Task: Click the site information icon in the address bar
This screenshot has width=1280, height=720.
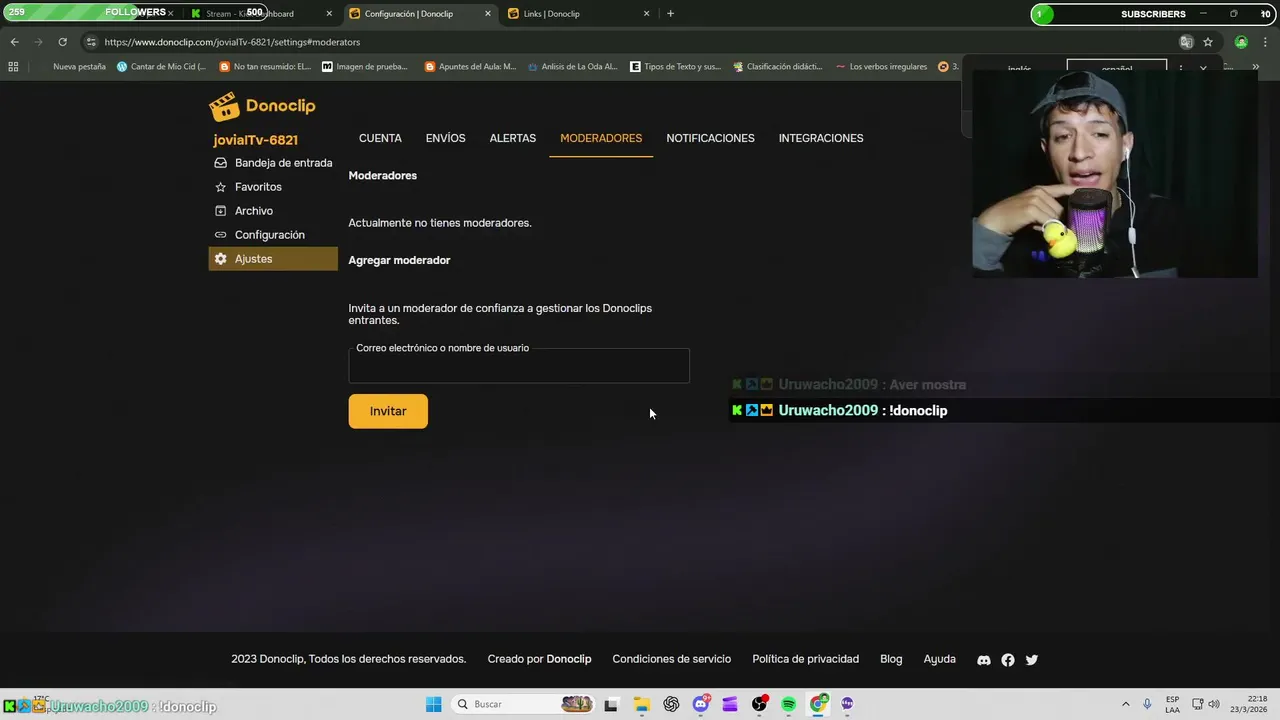Action: (91, 42)
